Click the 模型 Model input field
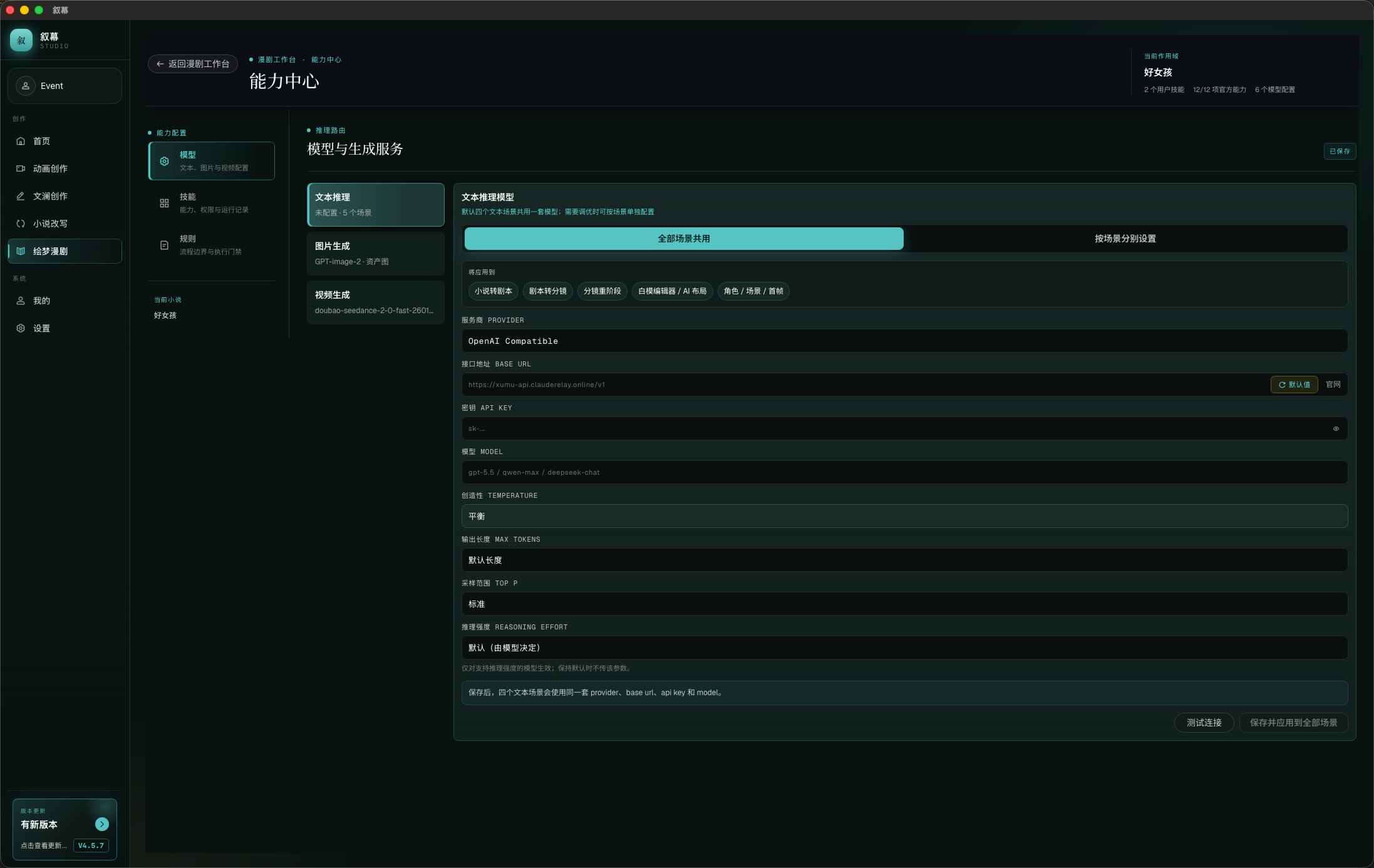The height and width of the screenshot is (868, 1374). click(x=904, y=472)
